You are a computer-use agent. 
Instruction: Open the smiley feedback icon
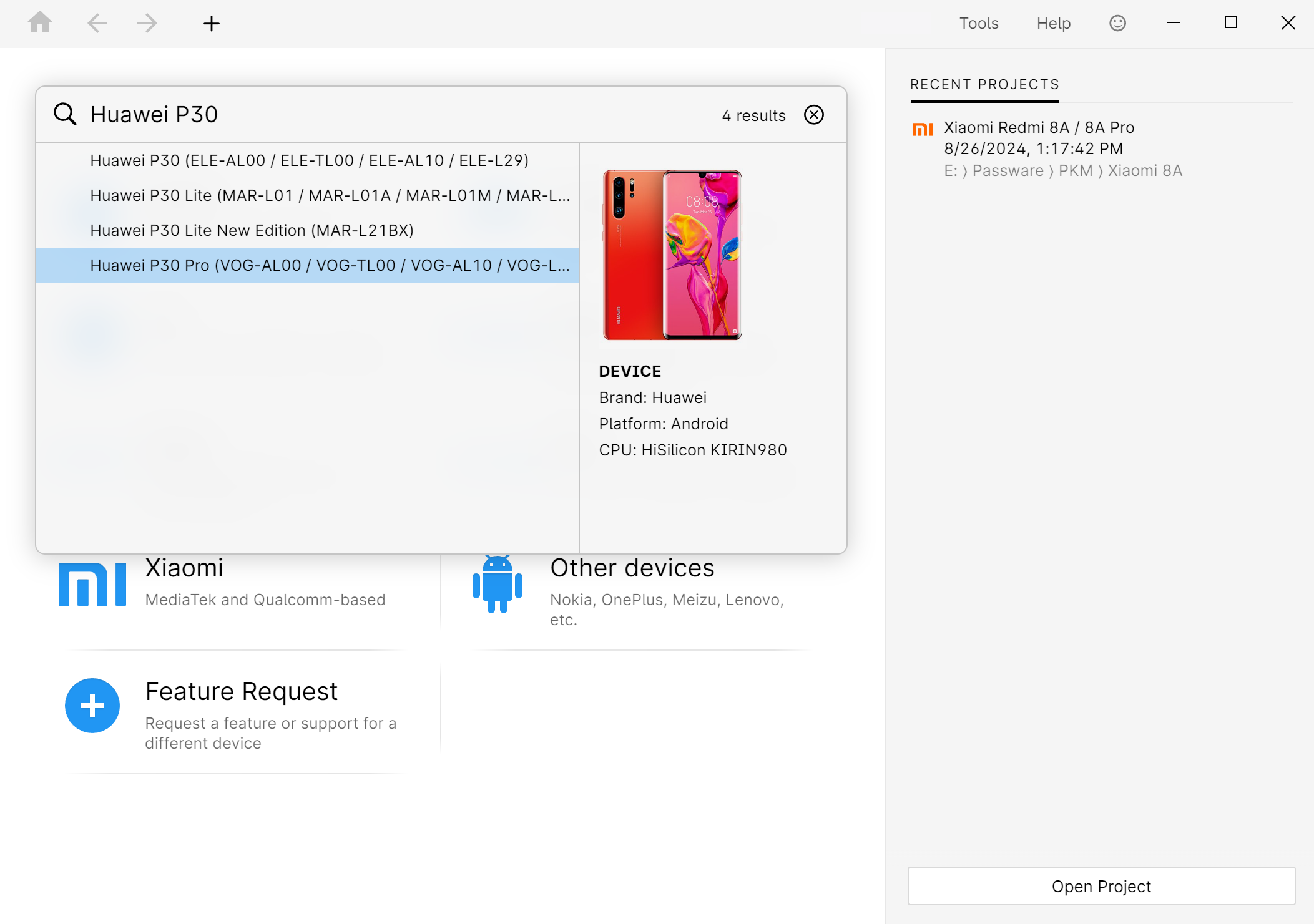[x=1117, y=23]
